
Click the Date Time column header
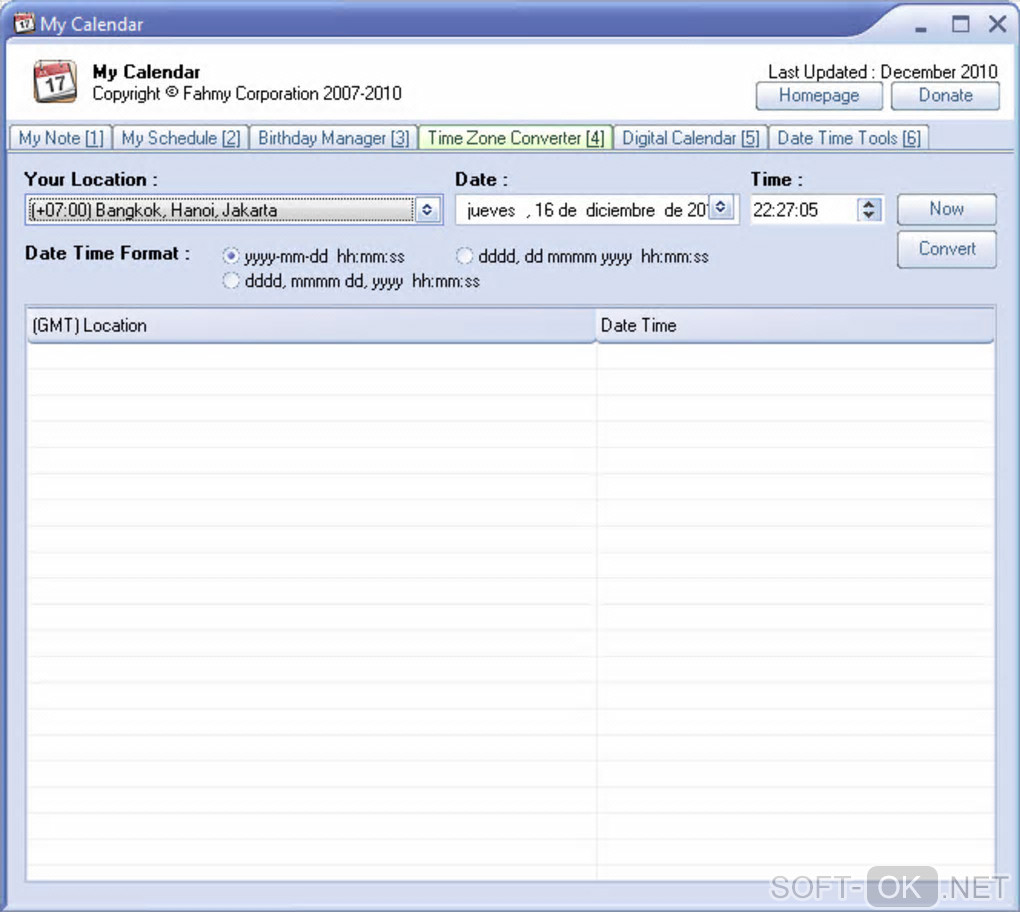point(795,325)
